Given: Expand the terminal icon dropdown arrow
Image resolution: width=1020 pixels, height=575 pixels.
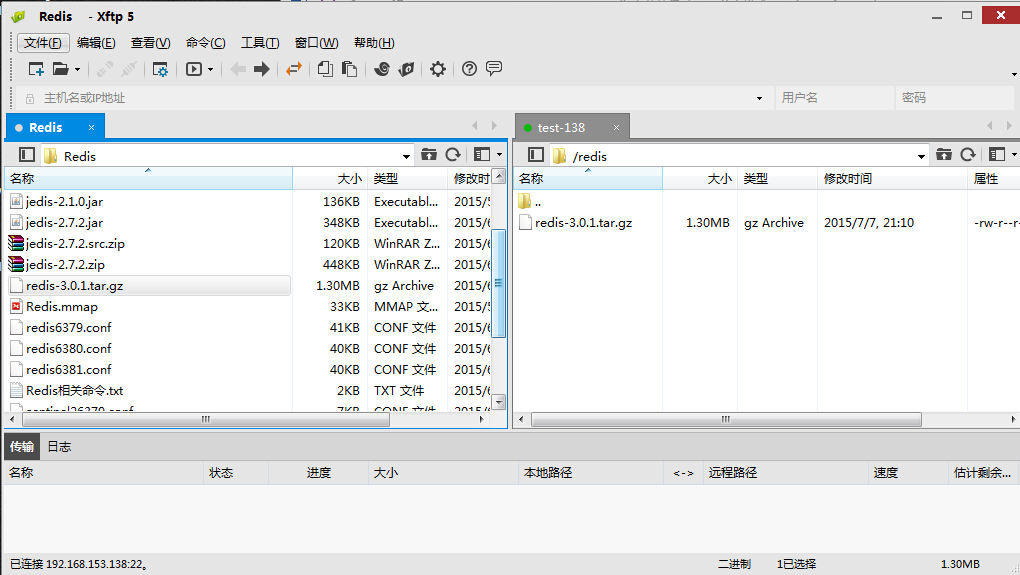Looking at the screenshot, I should pyautogui.click(x=210, y=70).
